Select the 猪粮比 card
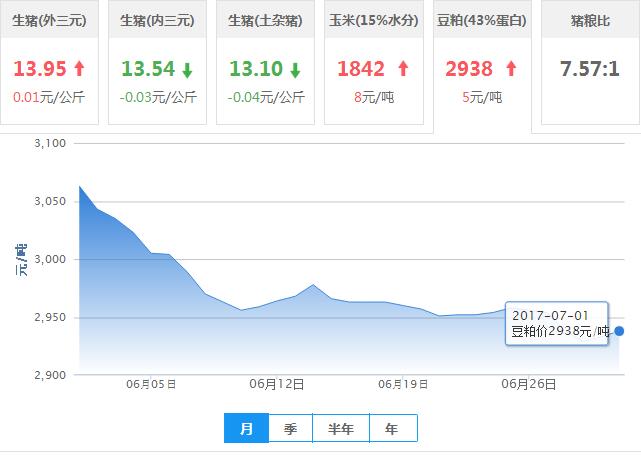The height and width of the screenshot is (456, 641). (591, 62)
